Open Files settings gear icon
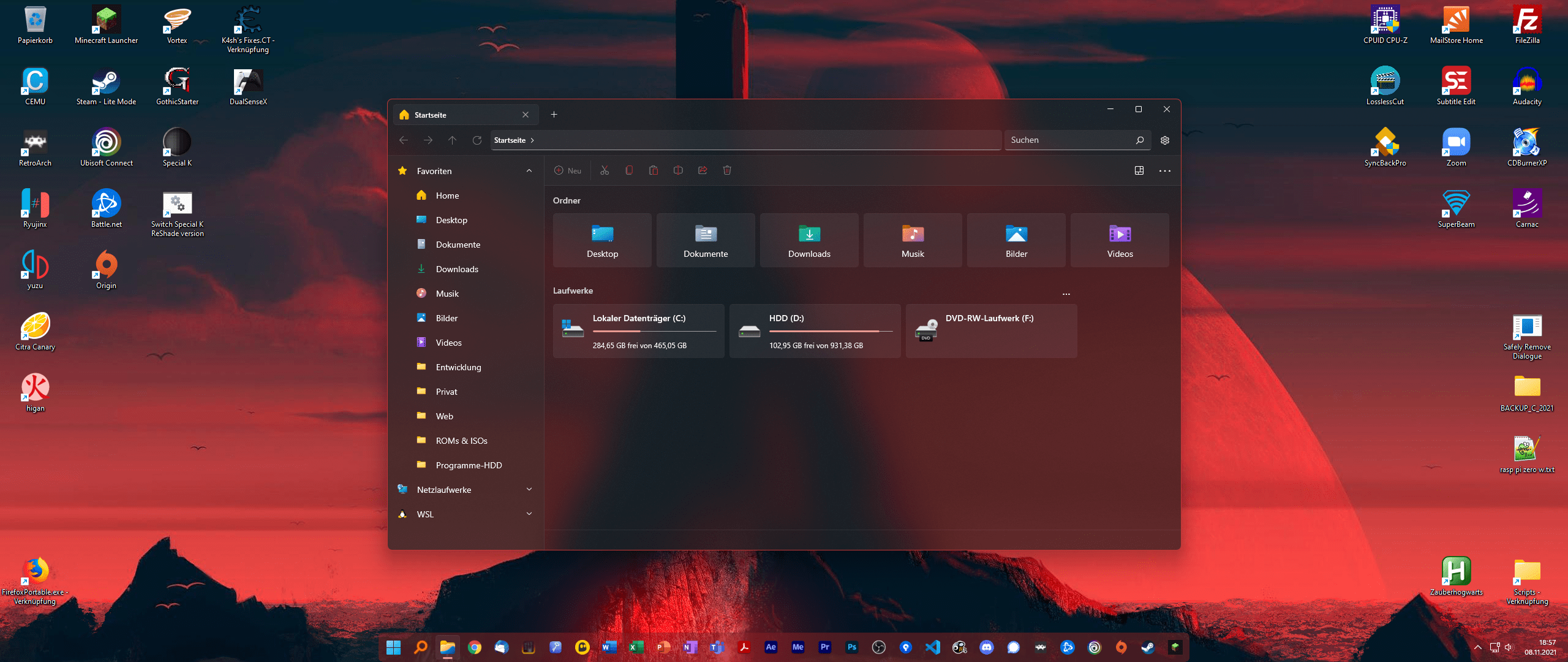The image size is (1568, 662). click(1165, 140)
